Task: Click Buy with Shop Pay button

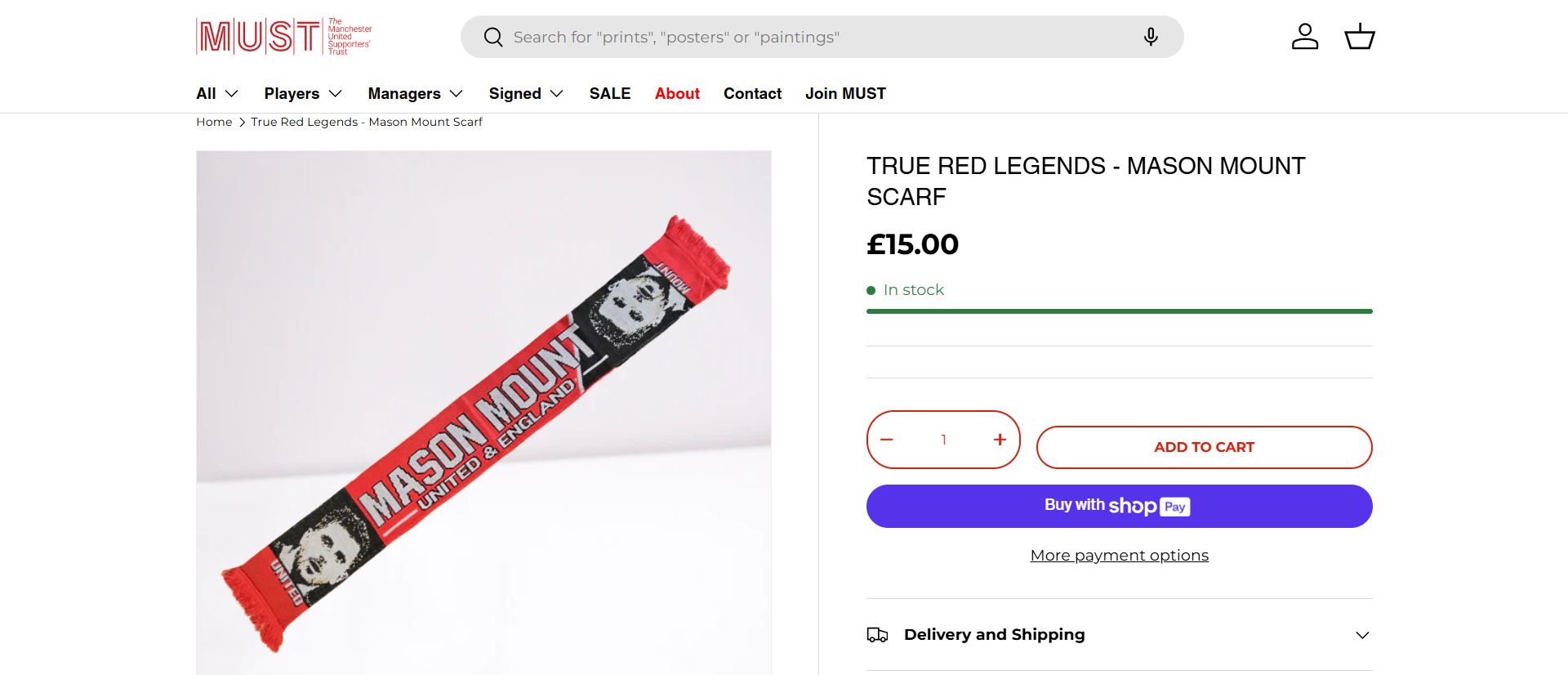Action: 1119,507
